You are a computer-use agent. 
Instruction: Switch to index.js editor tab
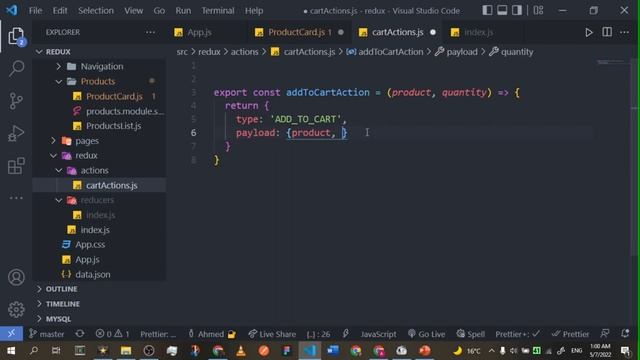pyautogui.click(x=478, y=32)
